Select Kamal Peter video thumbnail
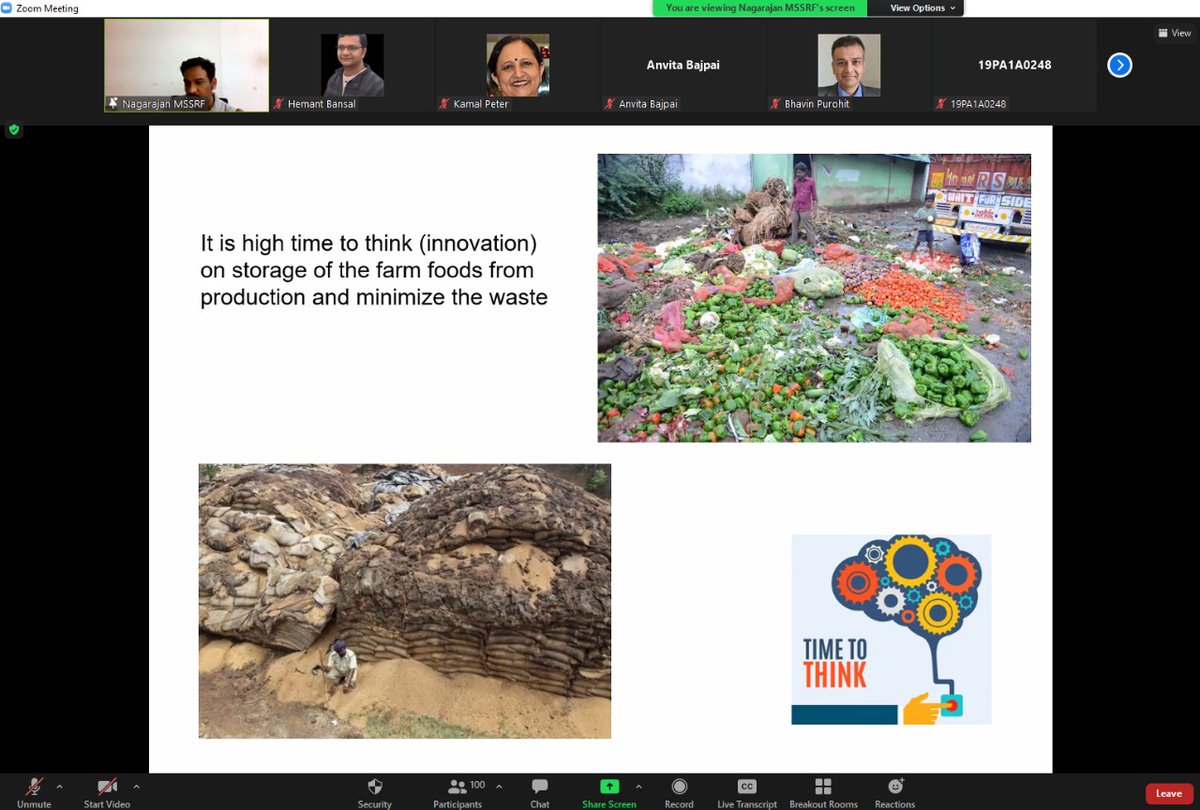 [517, 65]
